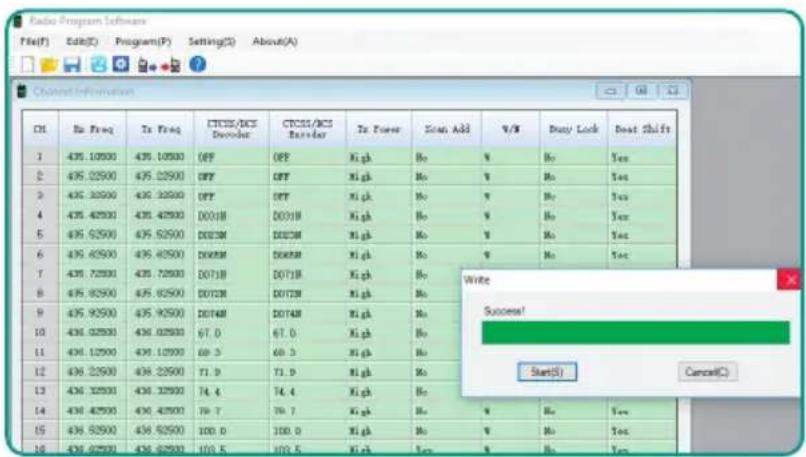
Task: Click Scan Add No cell in channel 3
Action: click(447, 196)
